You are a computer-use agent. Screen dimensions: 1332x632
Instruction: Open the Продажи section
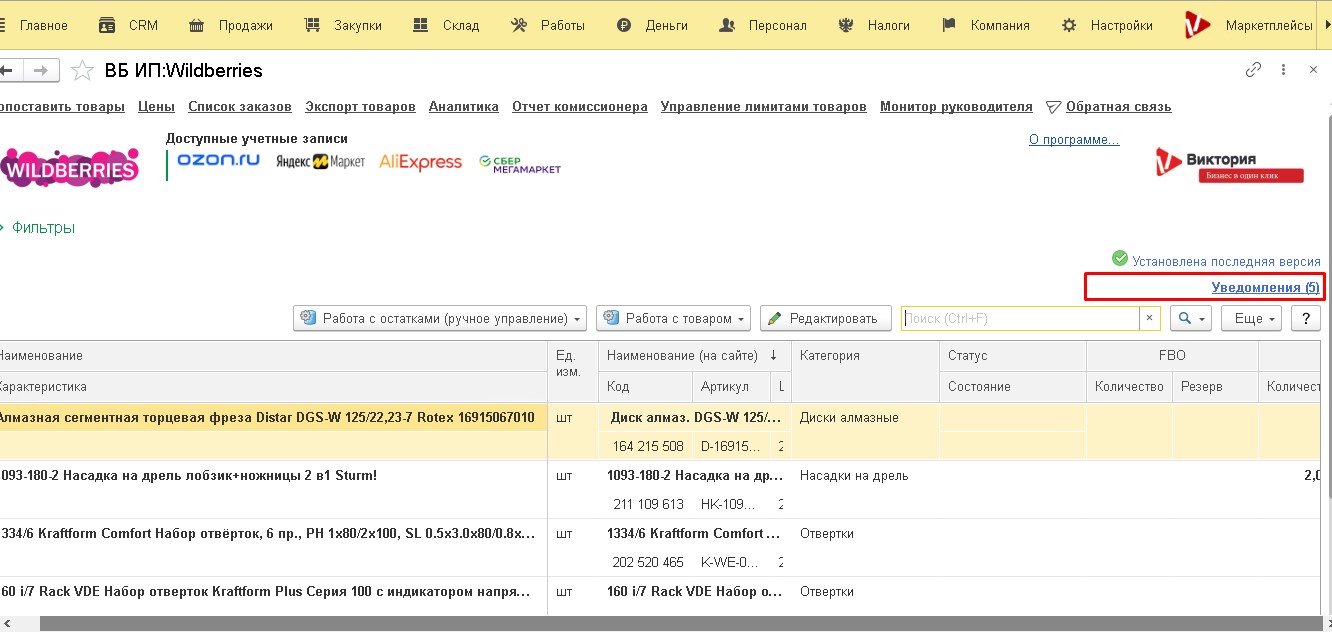pos(229,25)
